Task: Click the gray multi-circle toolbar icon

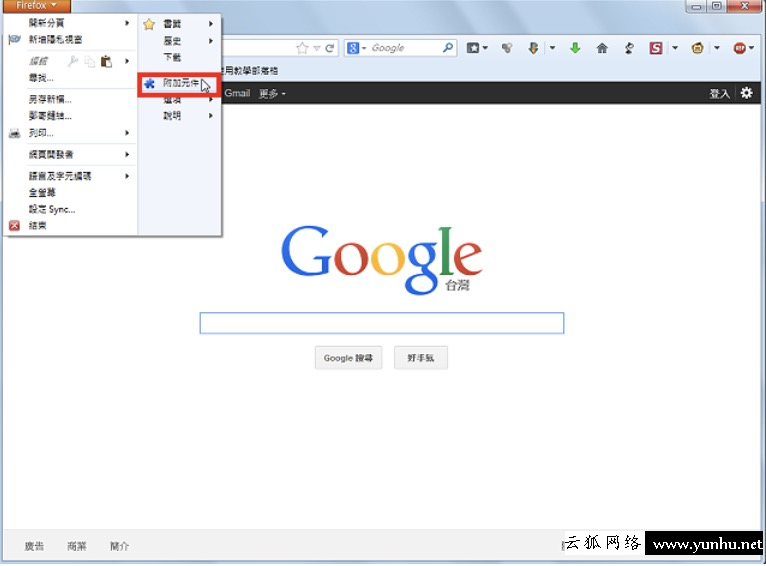Action: click(507, 48)
